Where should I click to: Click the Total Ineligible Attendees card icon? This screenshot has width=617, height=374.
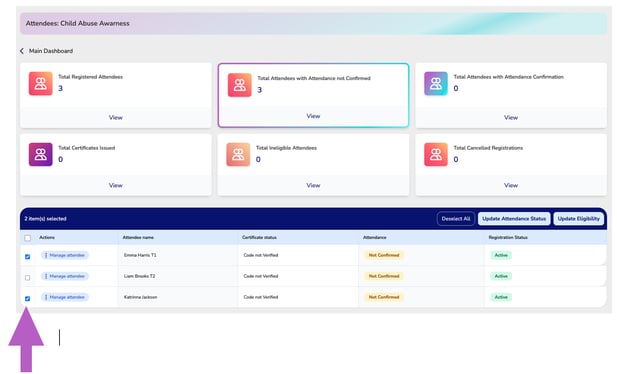(x=238, y=154)
